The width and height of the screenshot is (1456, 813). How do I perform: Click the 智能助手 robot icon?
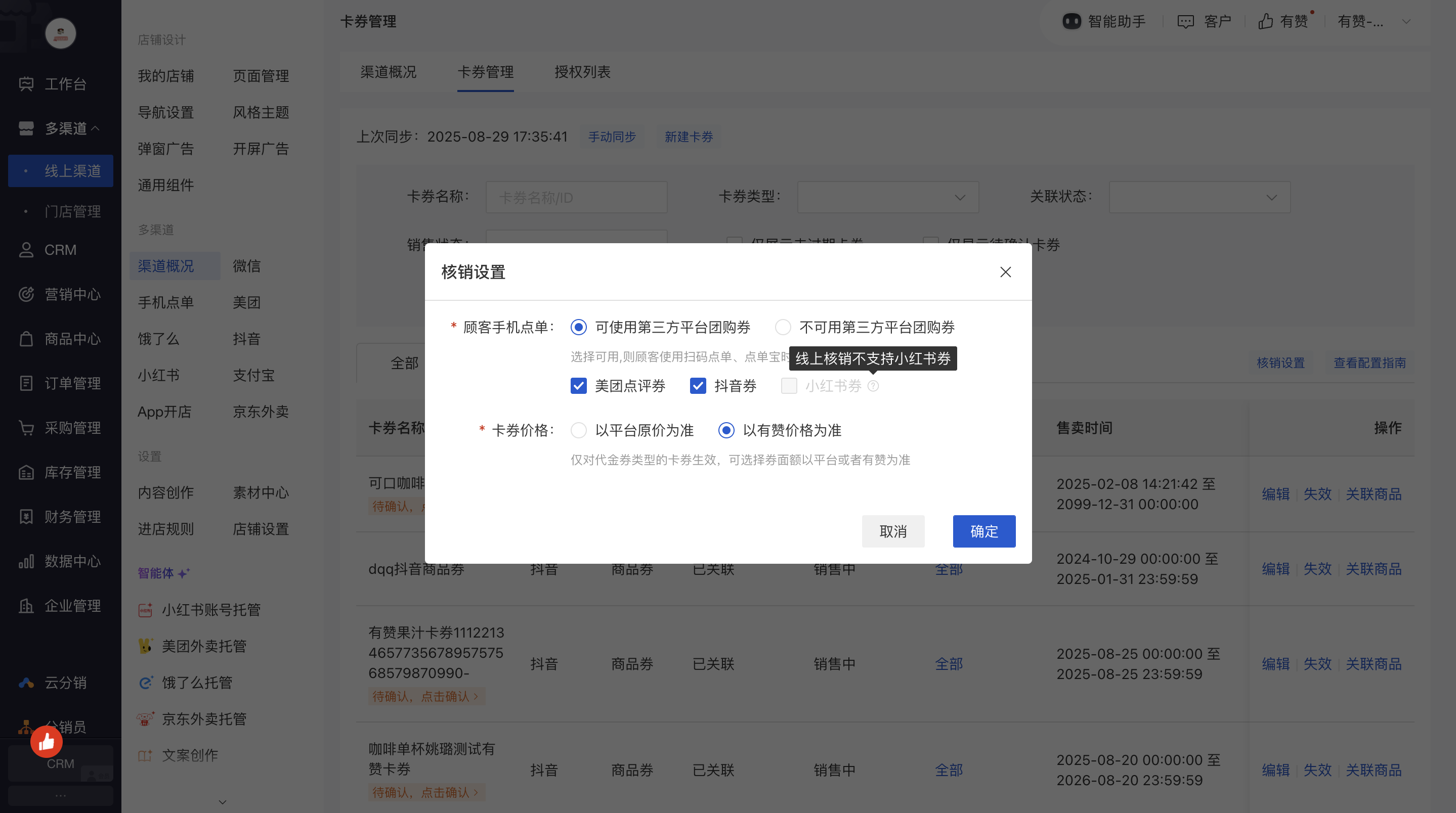coord(1071,21)
